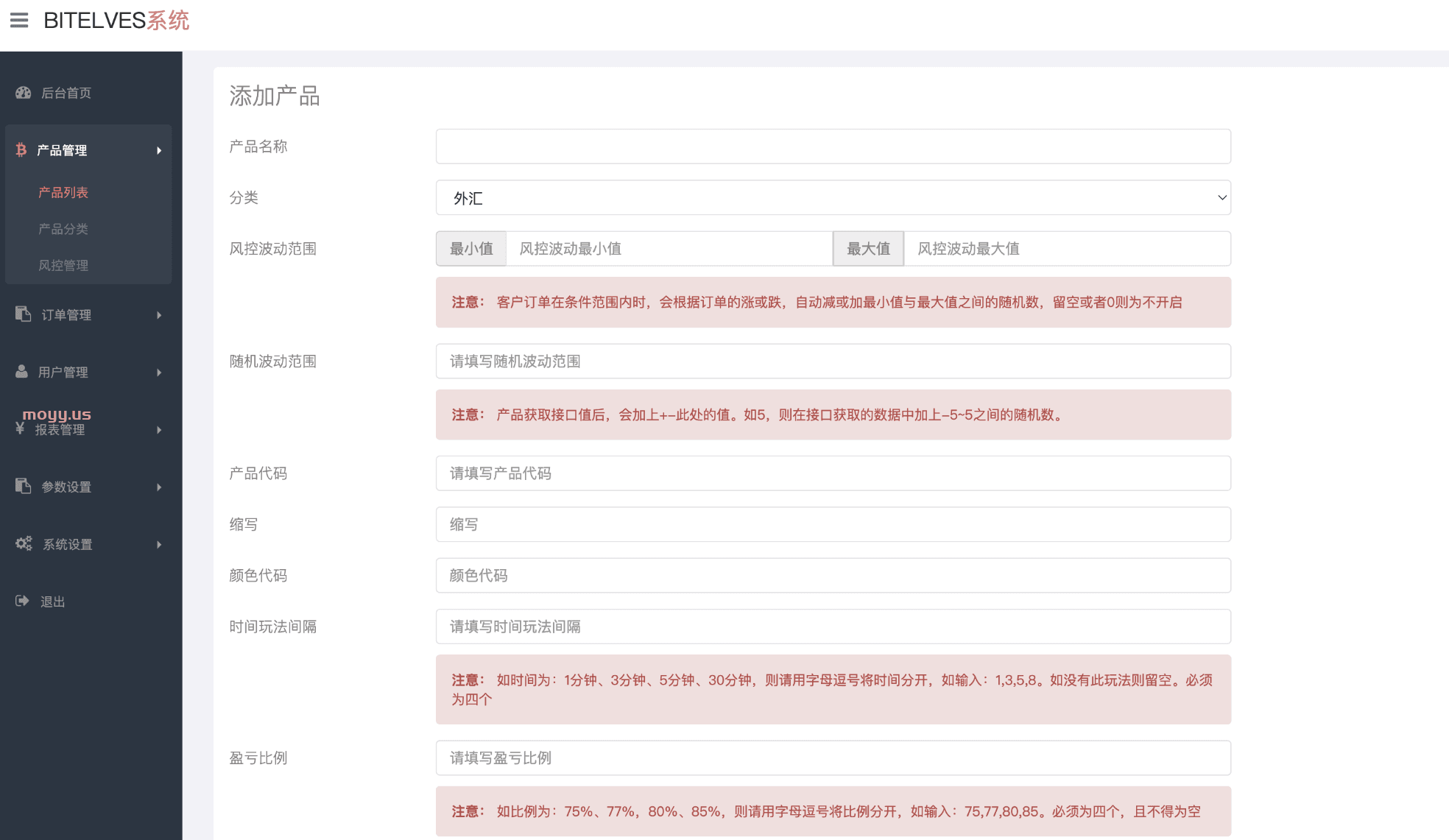Click the note mentioning 1分钟、3分钟、5分钟

pyautogui.click(x=833, y=690)
